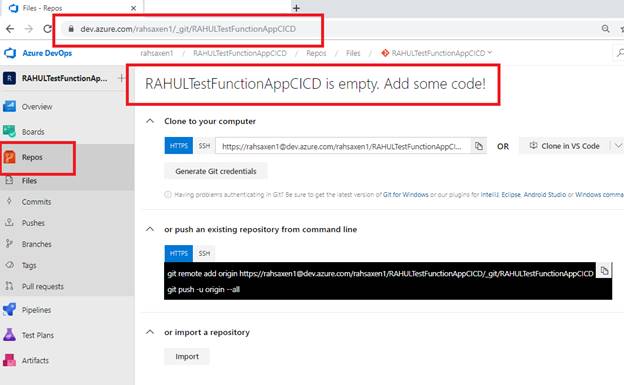Click Files in the breadcrumb
This screenshot has width=624, height=385.
(353, 53)
